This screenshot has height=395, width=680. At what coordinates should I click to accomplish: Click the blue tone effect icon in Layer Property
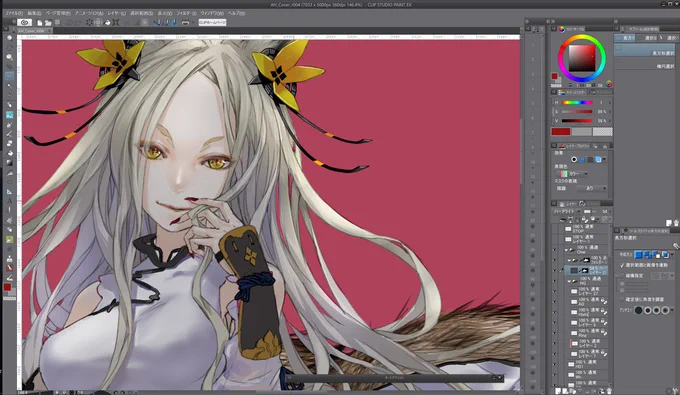coord(582,160)
